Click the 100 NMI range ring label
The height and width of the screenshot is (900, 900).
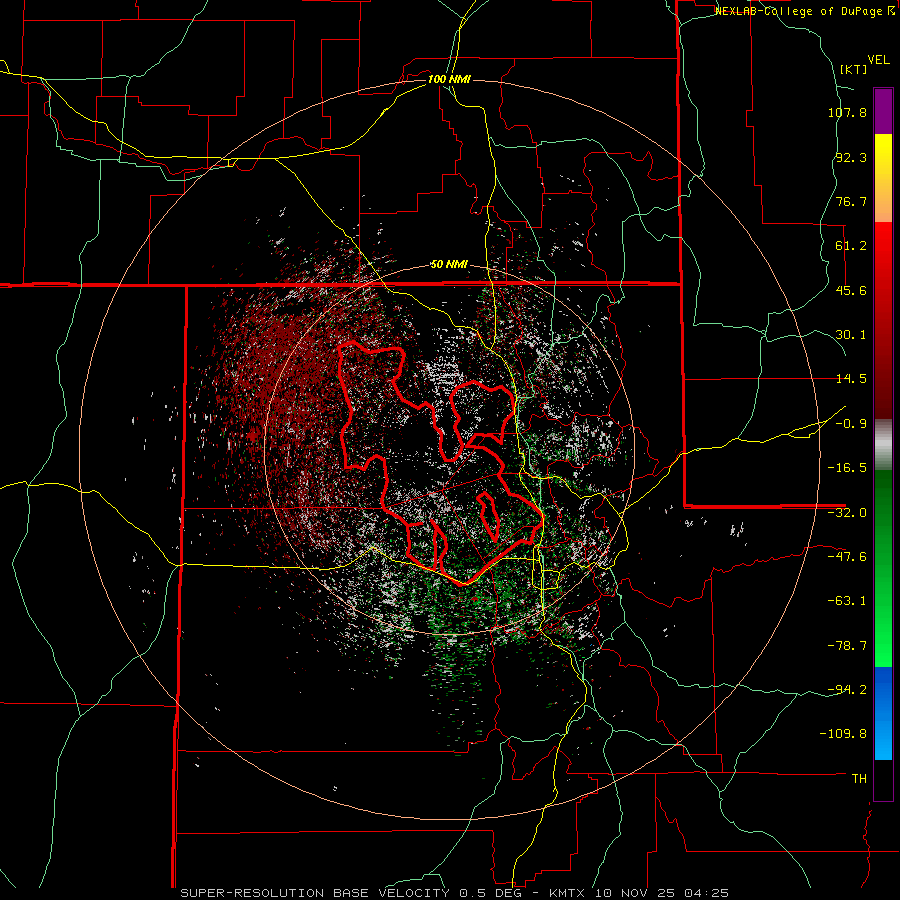tap(449, 79)
